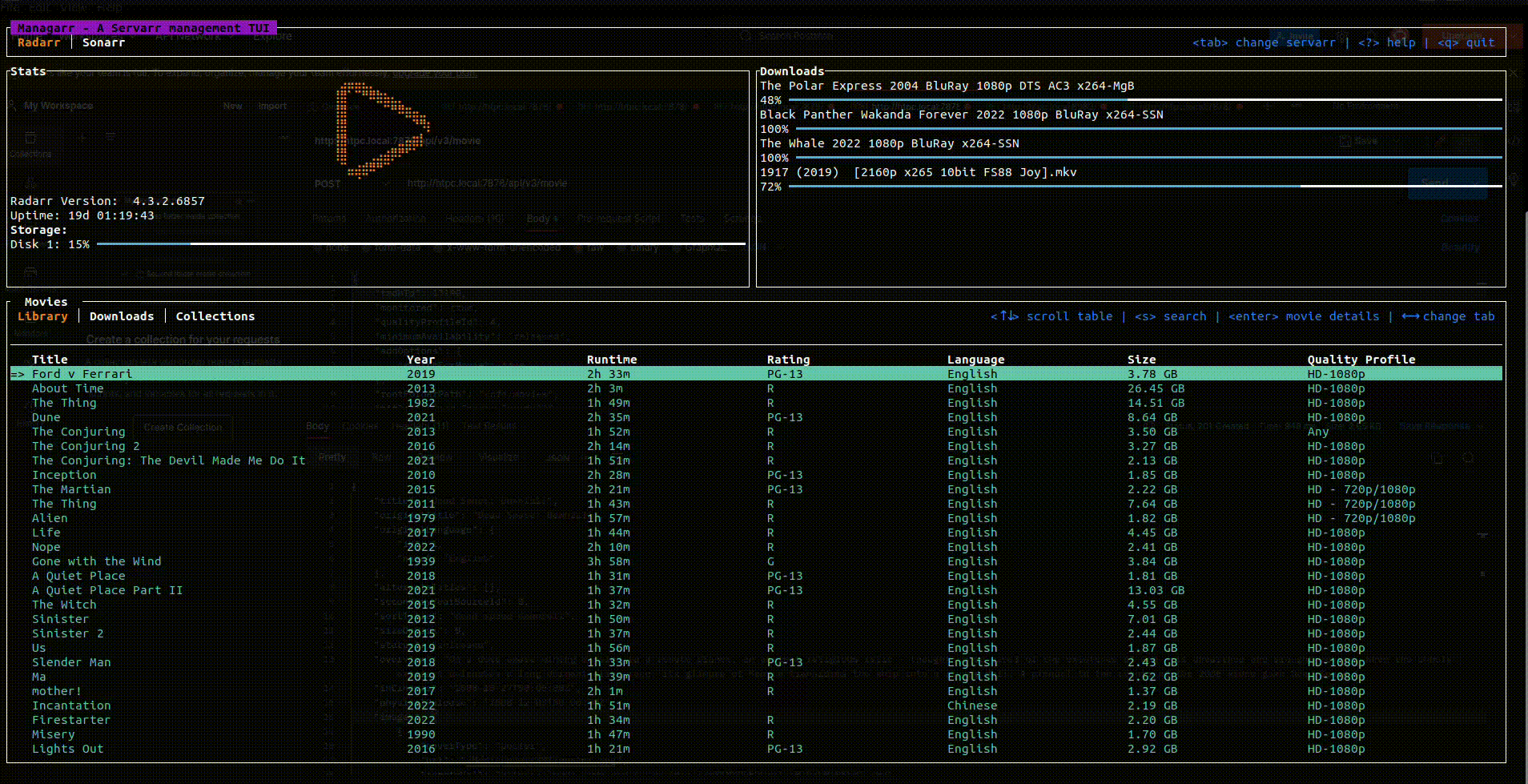This screenshot has width=1528, height=784.
Task: Select the GraphQL body radio button
Action: click(x=675, y=248)
